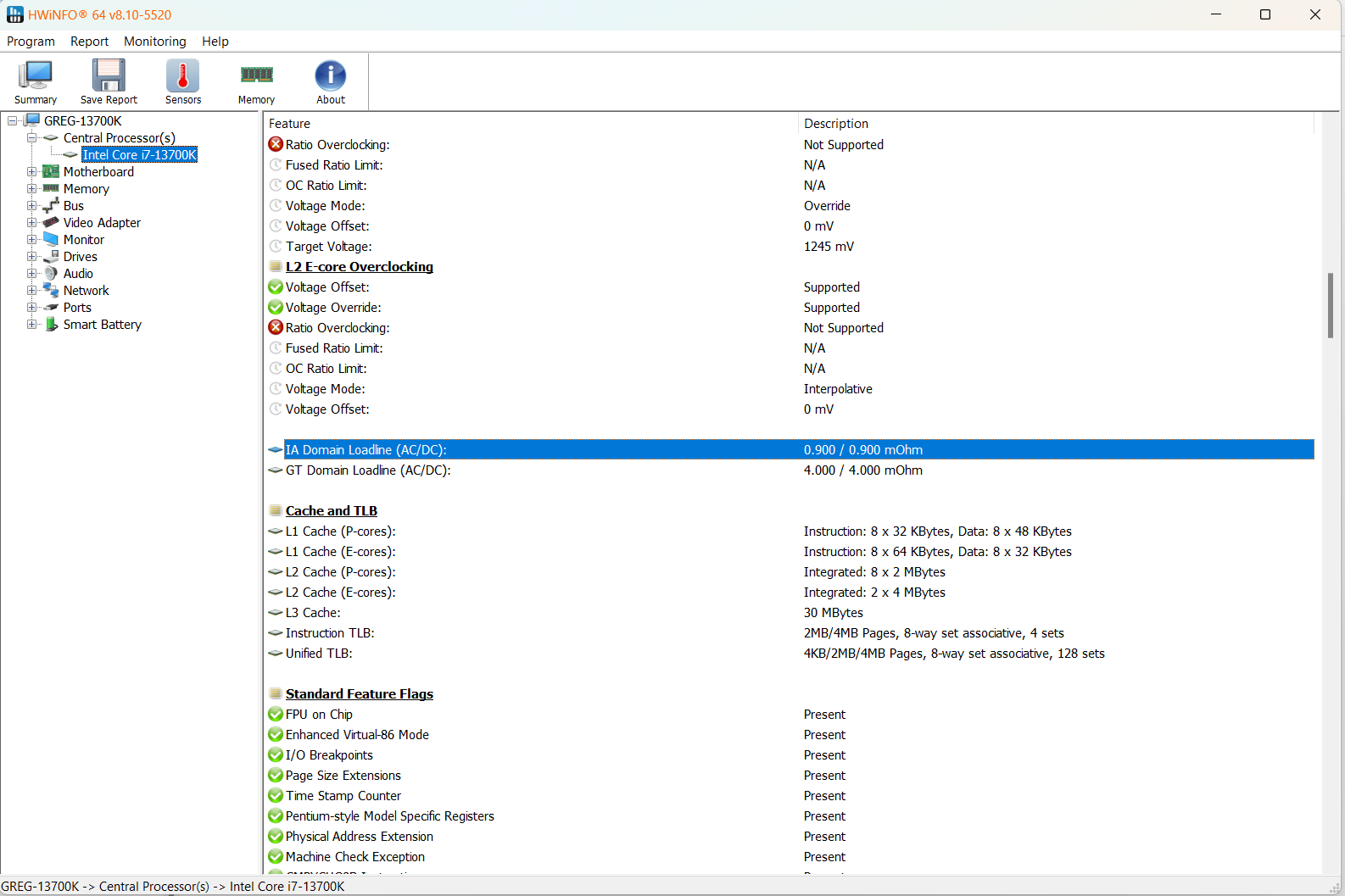
Task: Click the status bar path text
Action: click(x=173, y=886)
